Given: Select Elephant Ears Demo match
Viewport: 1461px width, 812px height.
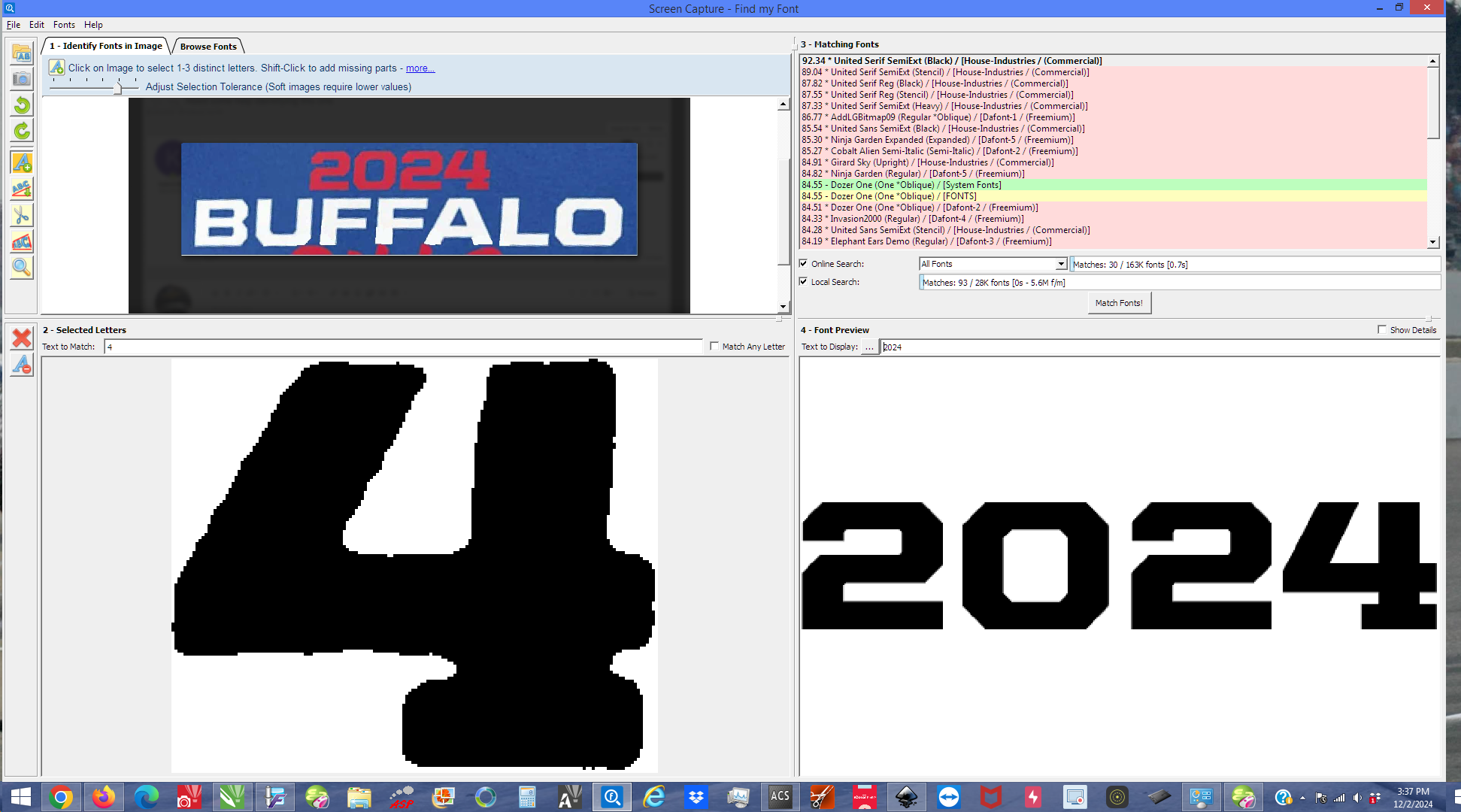Looking at the screenshot, I should pyautogui.click(x=1114, y=241).
